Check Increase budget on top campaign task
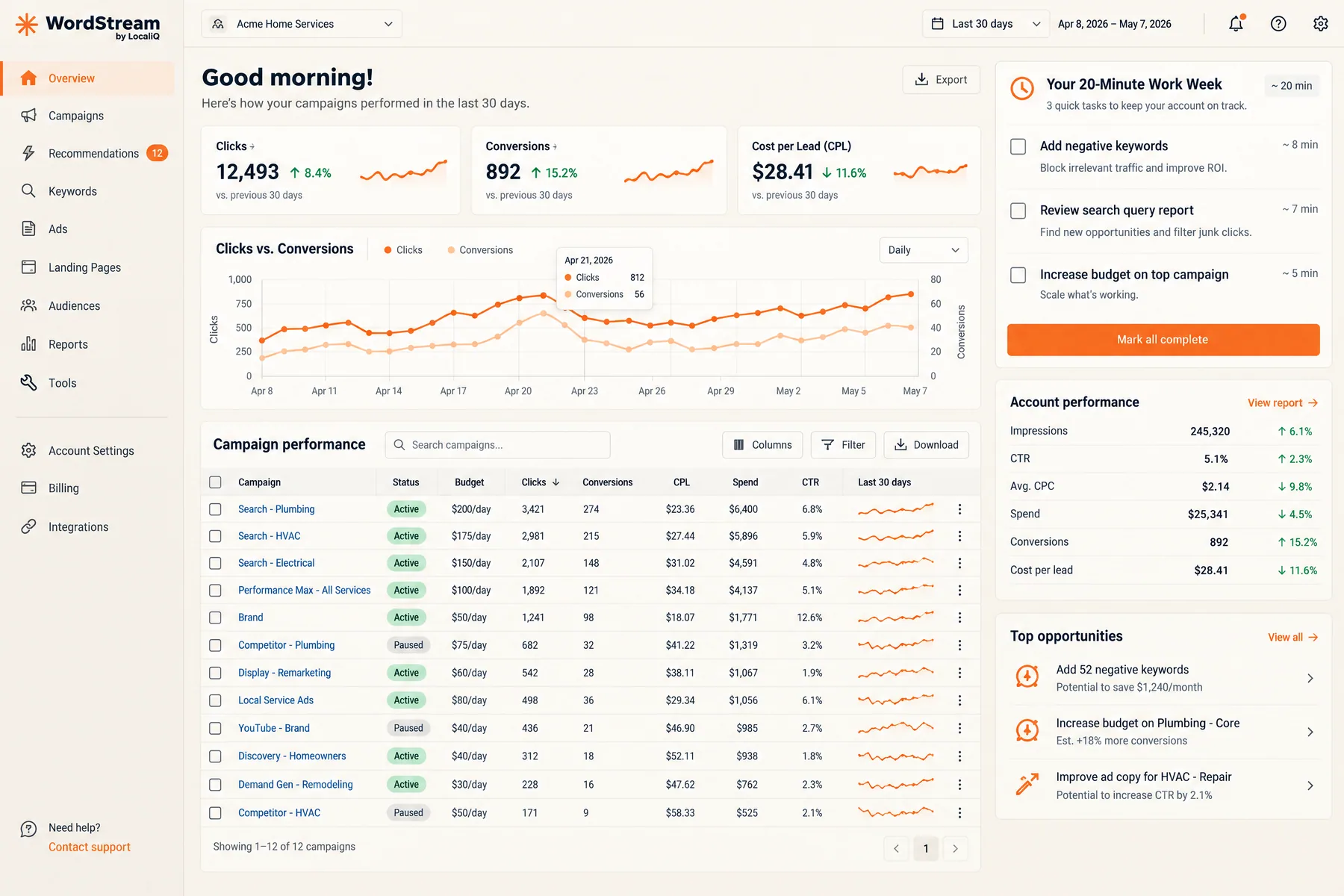1344x896 pixels. pyautogui.click(x=1018, y=275)
